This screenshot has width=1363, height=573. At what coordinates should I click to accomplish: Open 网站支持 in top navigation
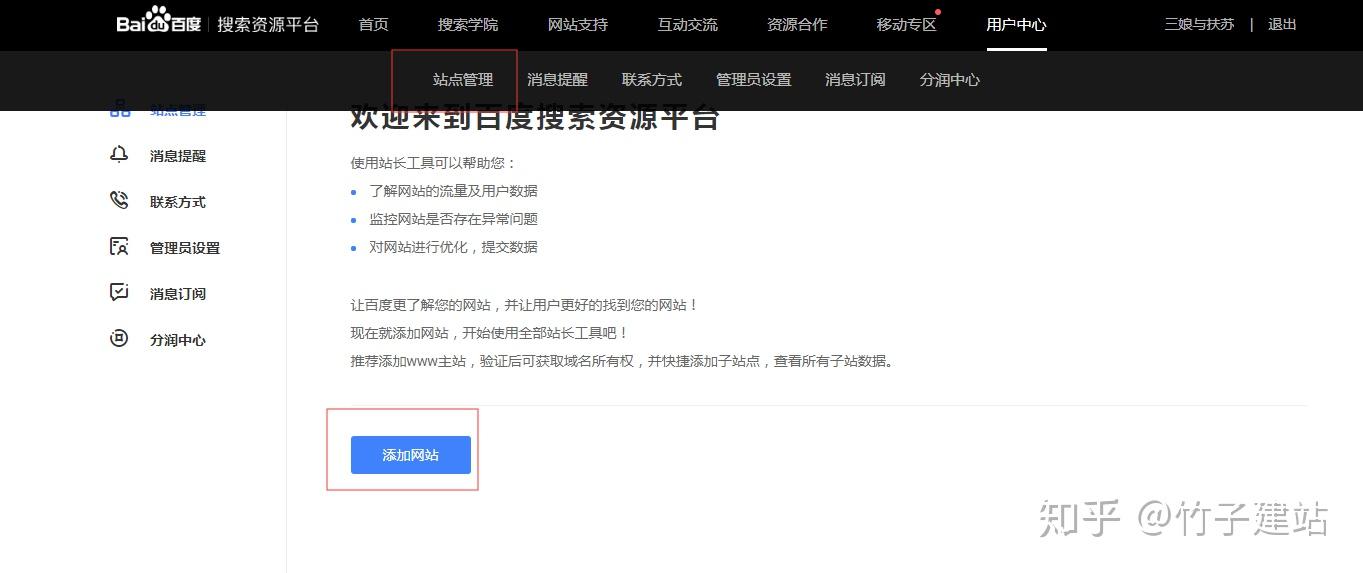[x=578, y=25]
